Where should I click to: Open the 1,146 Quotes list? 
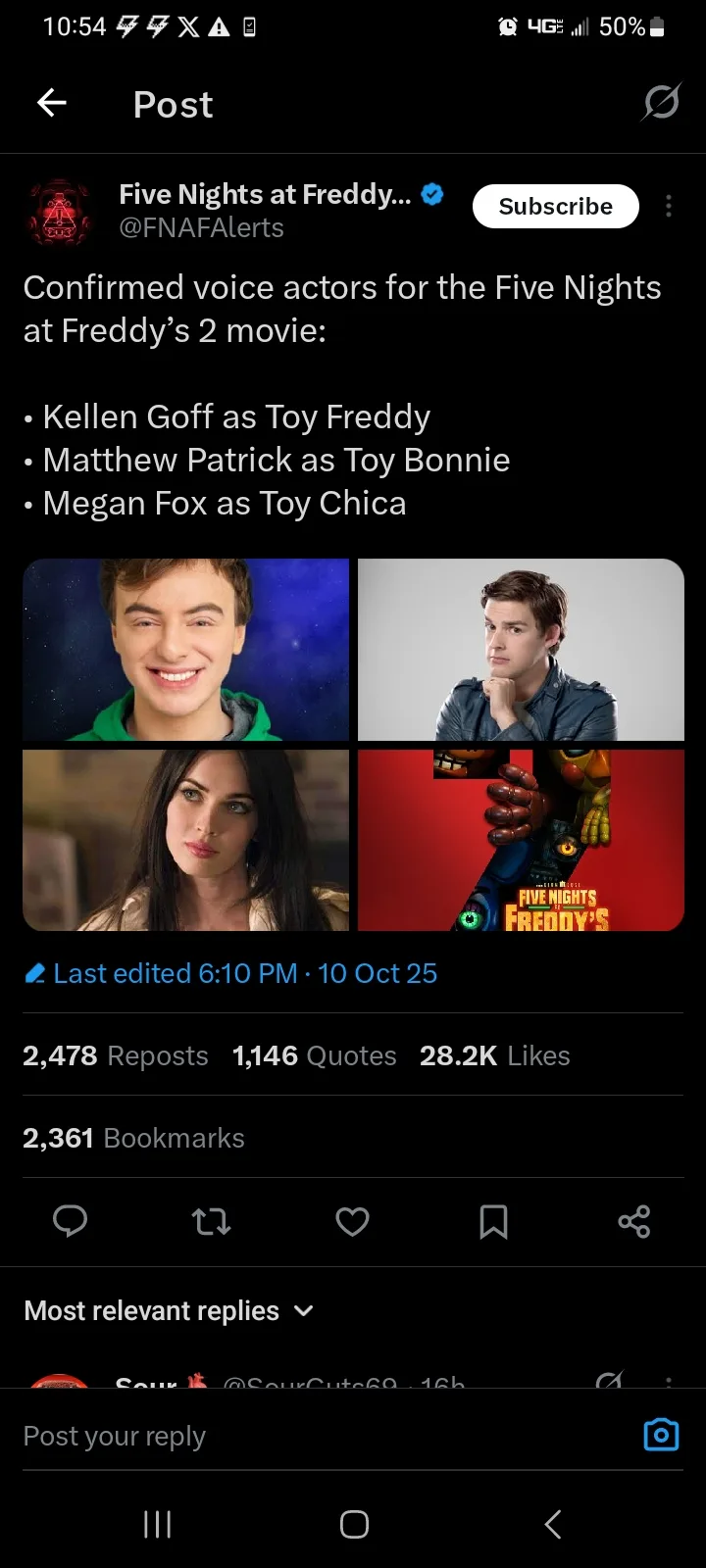click(315, 1055)
